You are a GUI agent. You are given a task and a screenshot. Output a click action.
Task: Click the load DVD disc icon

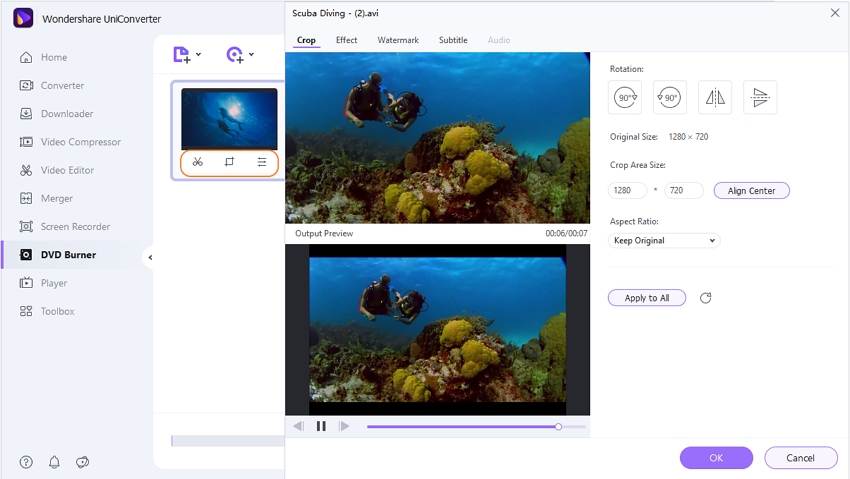(x=235, y=55)
